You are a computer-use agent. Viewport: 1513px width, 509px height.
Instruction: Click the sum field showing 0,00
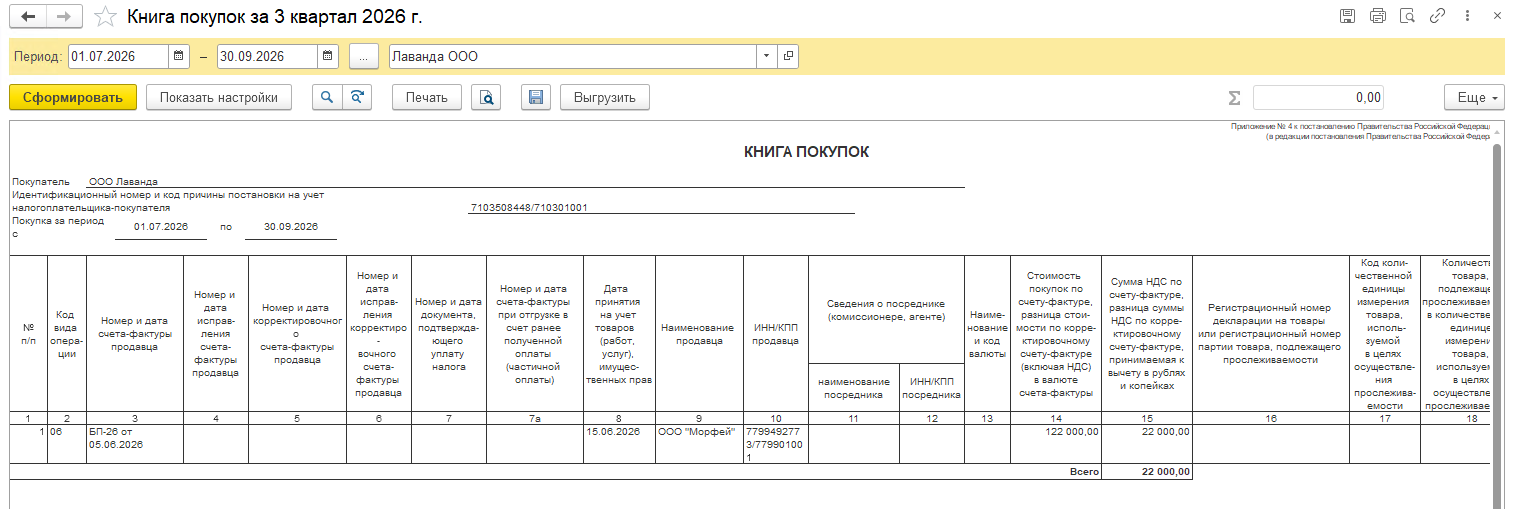1320,97
